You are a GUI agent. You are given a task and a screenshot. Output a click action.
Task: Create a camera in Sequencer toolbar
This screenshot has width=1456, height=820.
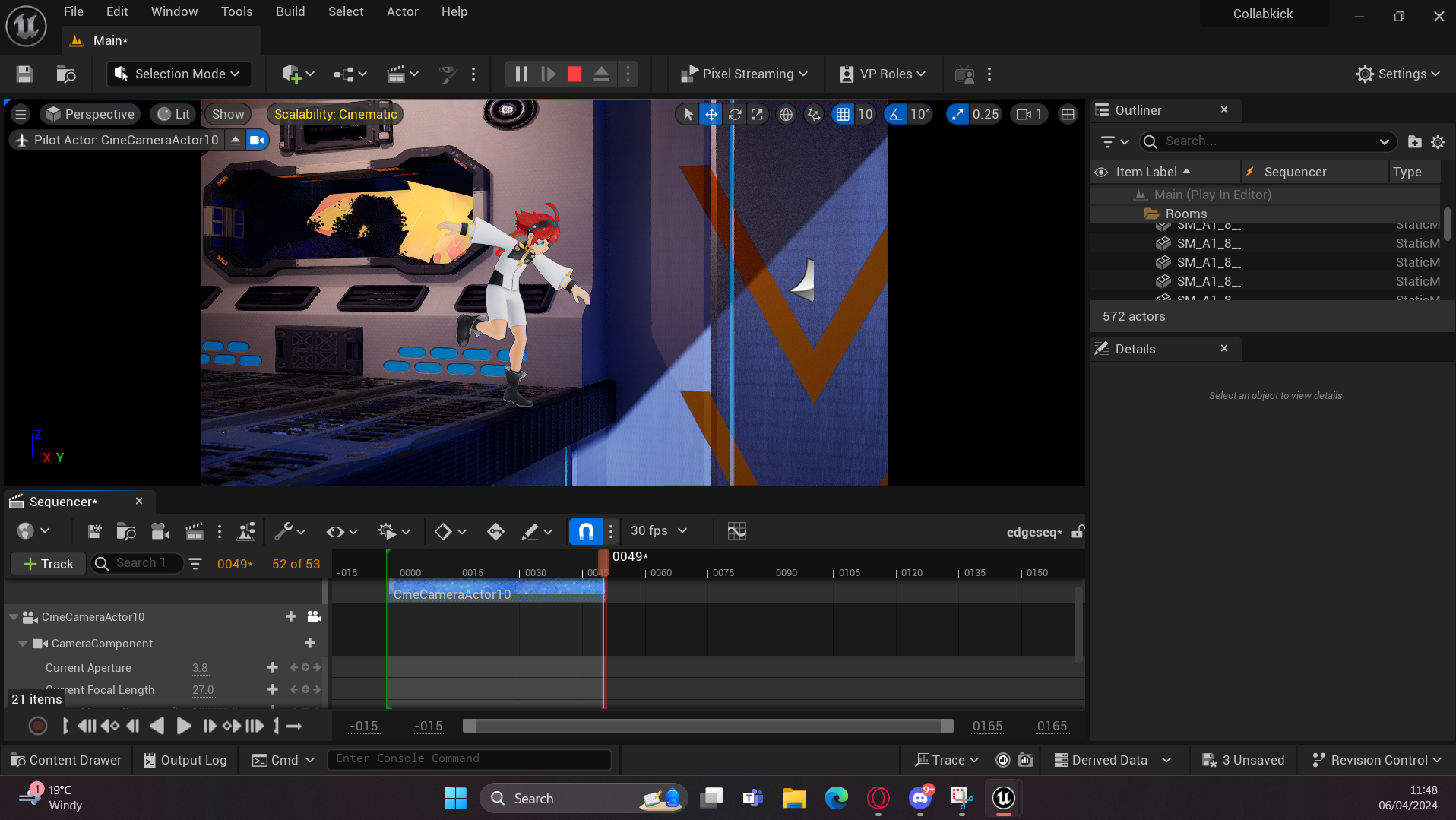click(x=160, y=531)
